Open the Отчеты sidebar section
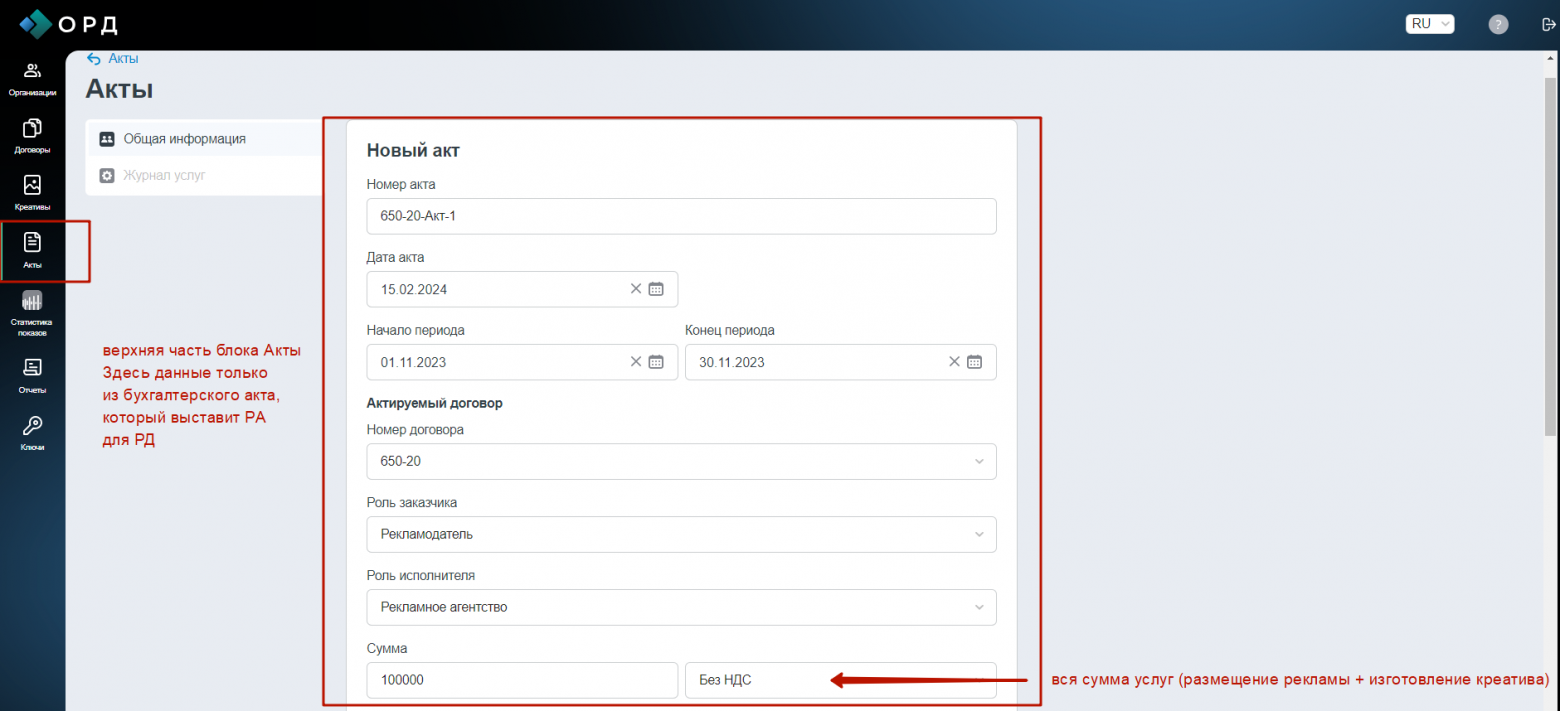Image resolution: width=1560 pixels, height=711 pixels. click(32, 376)
